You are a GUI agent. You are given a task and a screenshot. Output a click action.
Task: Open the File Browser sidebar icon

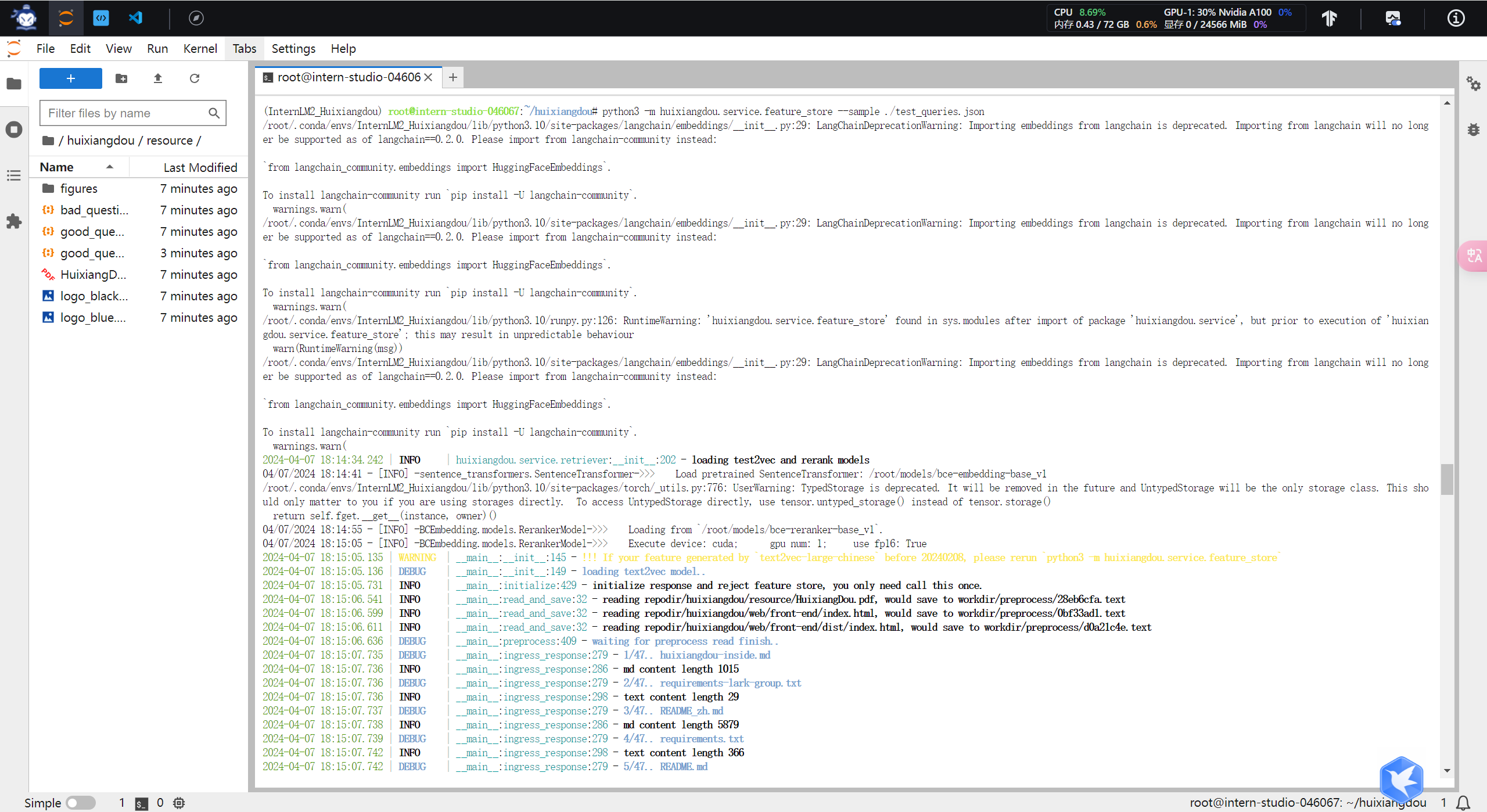pos(14,84)
